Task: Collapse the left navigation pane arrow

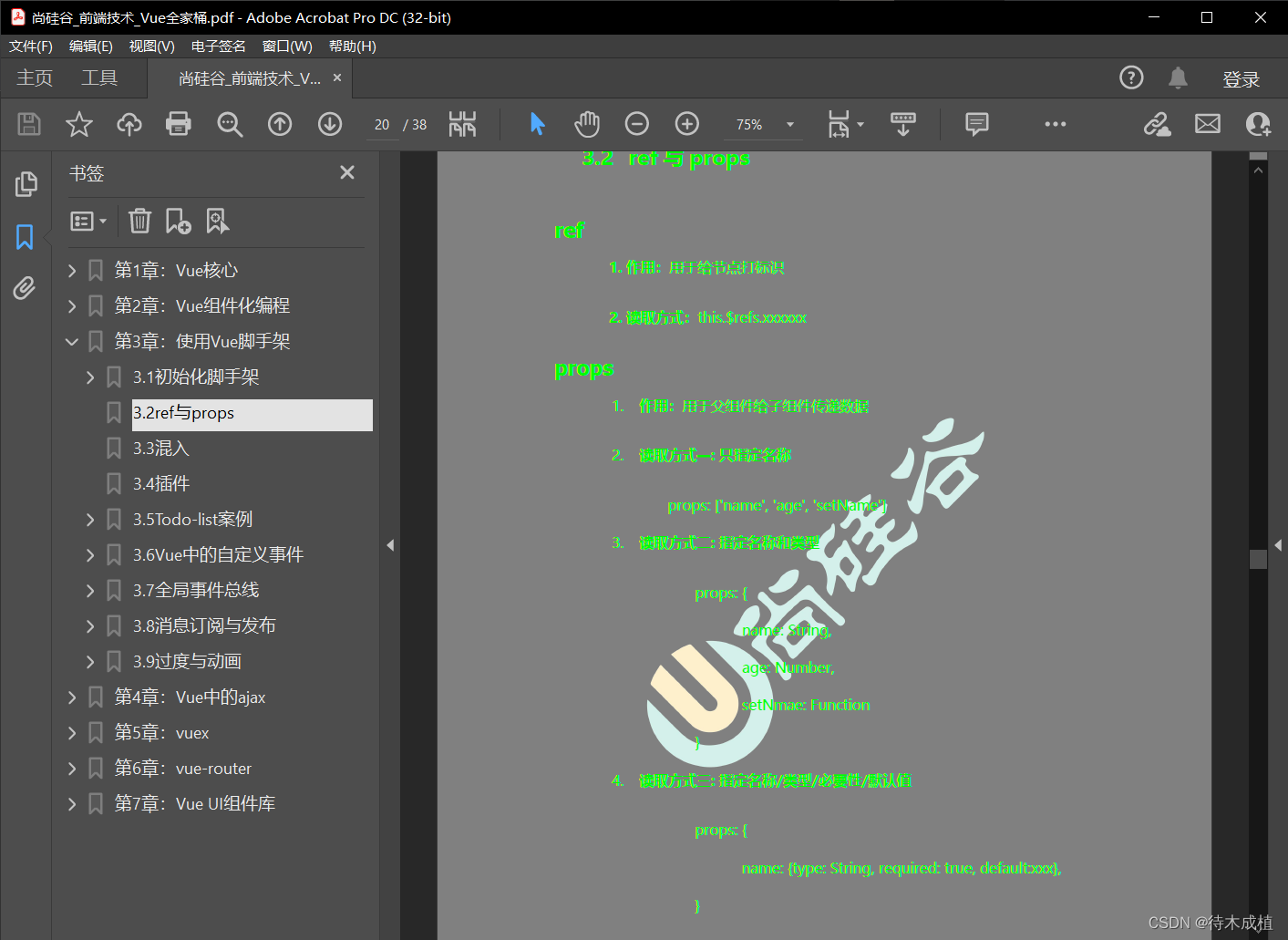Action: tap(390, 545)
